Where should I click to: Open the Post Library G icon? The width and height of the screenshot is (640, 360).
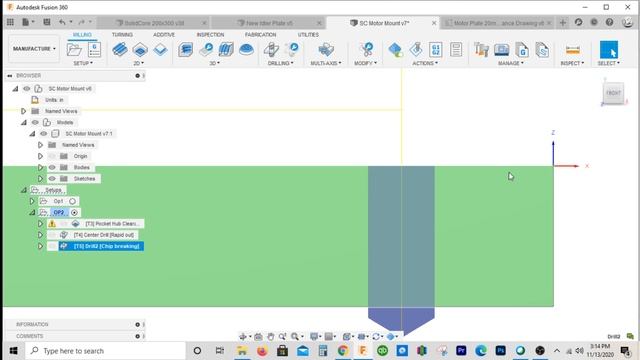[x=522, y=50]
